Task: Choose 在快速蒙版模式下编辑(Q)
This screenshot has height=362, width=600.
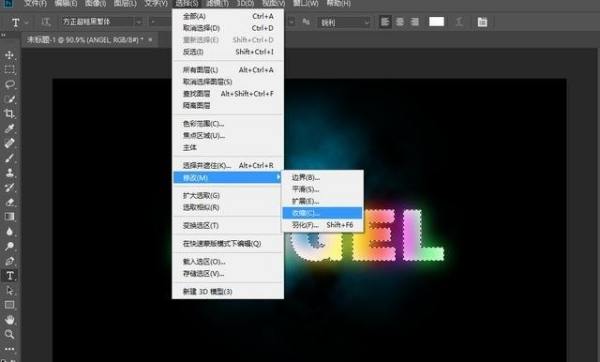Action: [228, 243]
